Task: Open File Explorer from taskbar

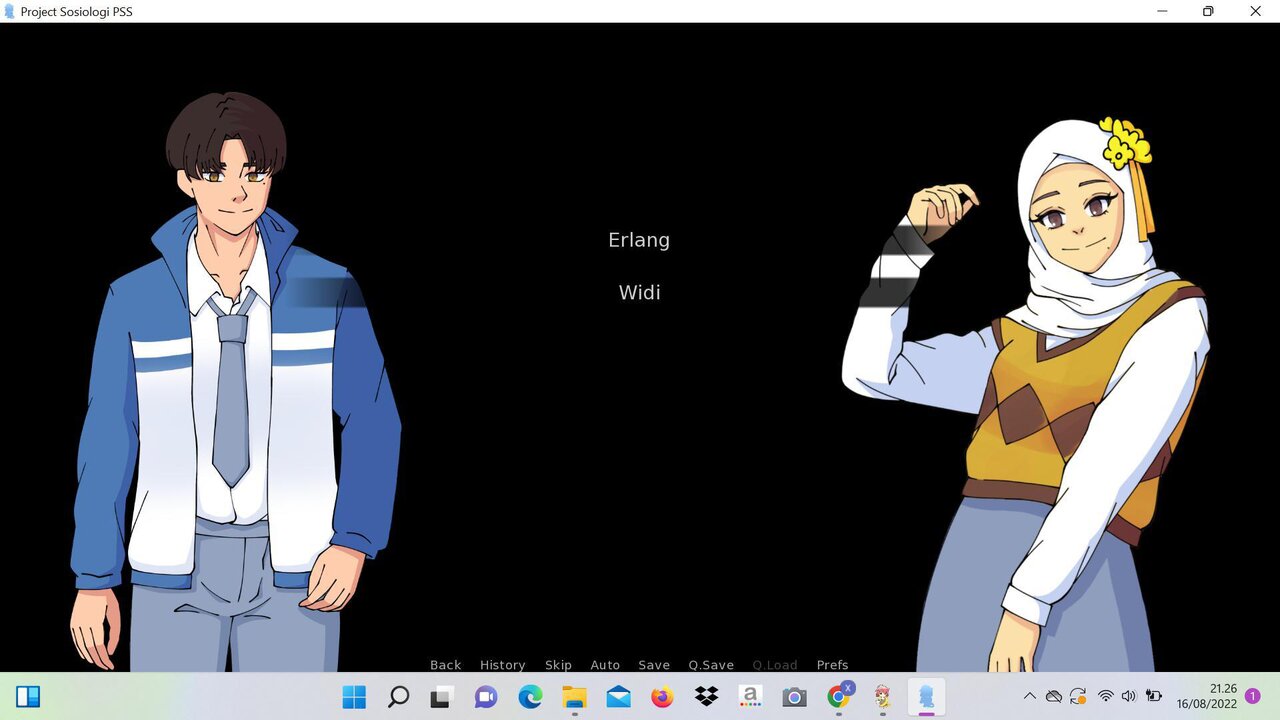Action: 574,697
